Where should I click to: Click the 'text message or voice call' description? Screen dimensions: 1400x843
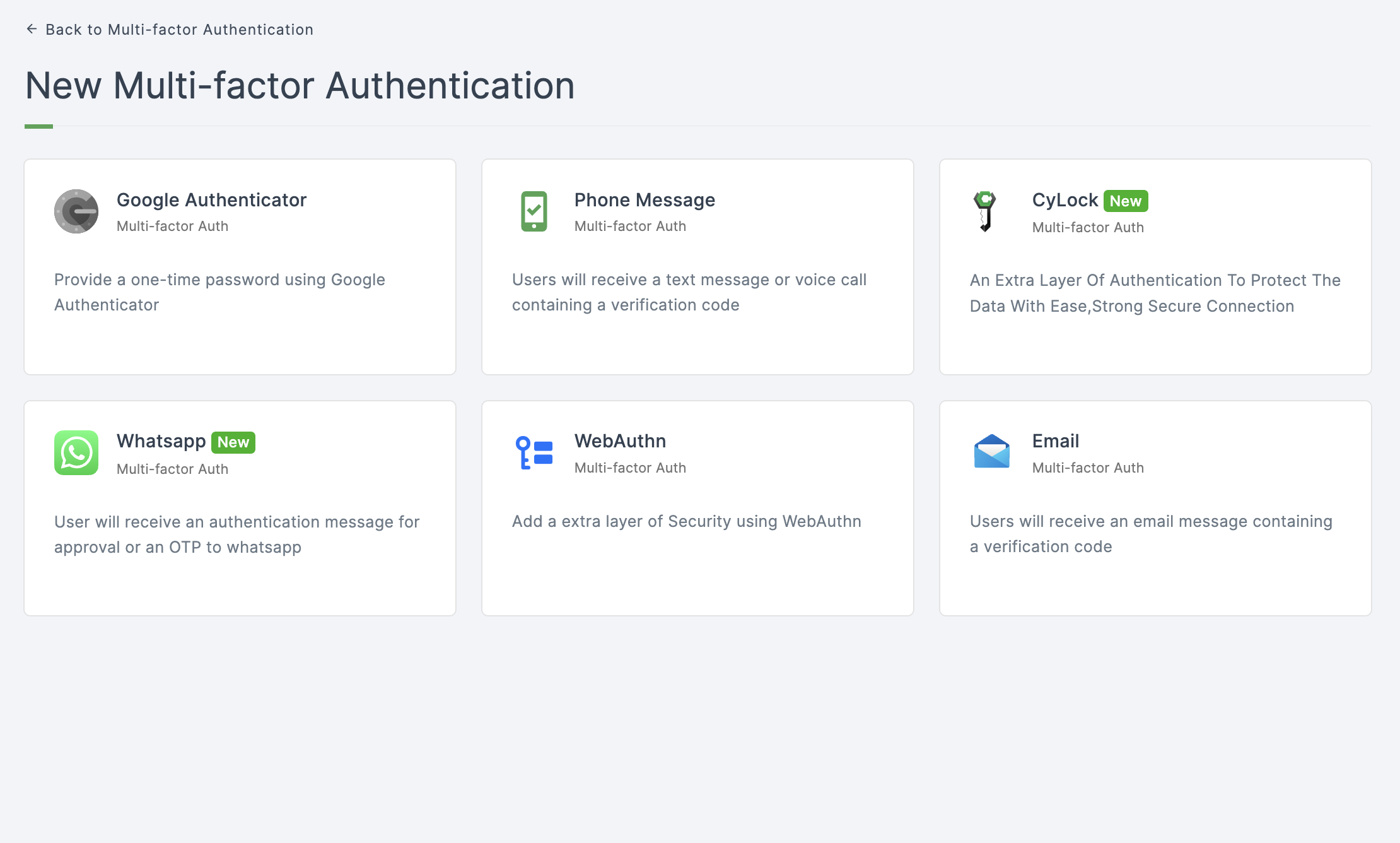click(689, 292)
